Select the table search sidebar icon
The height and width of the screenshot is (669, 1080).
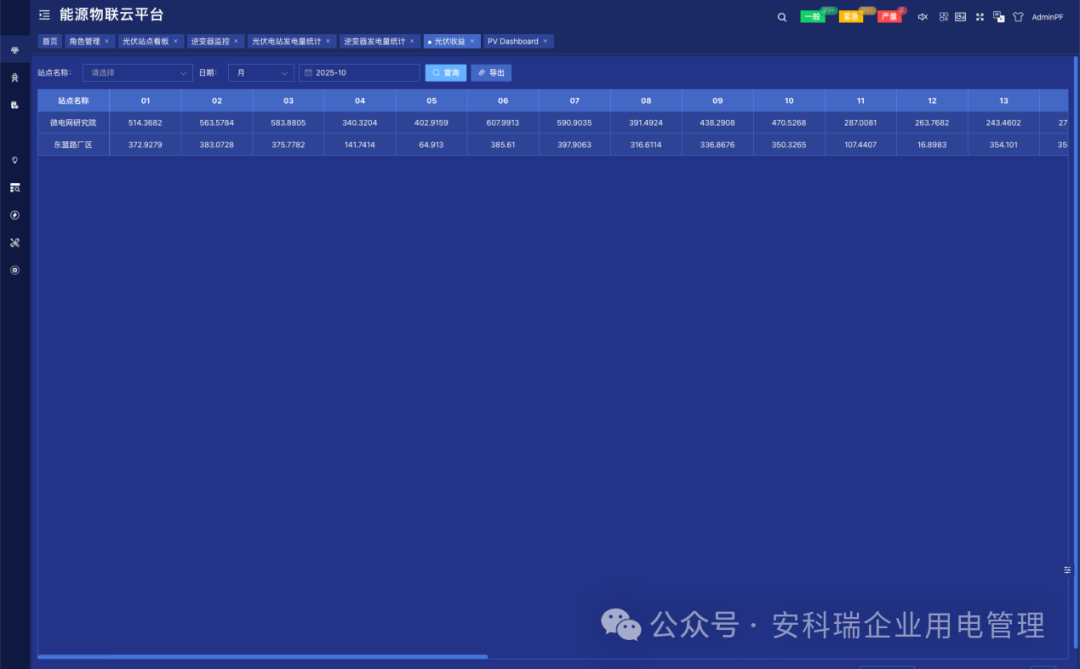click(14, 187)
